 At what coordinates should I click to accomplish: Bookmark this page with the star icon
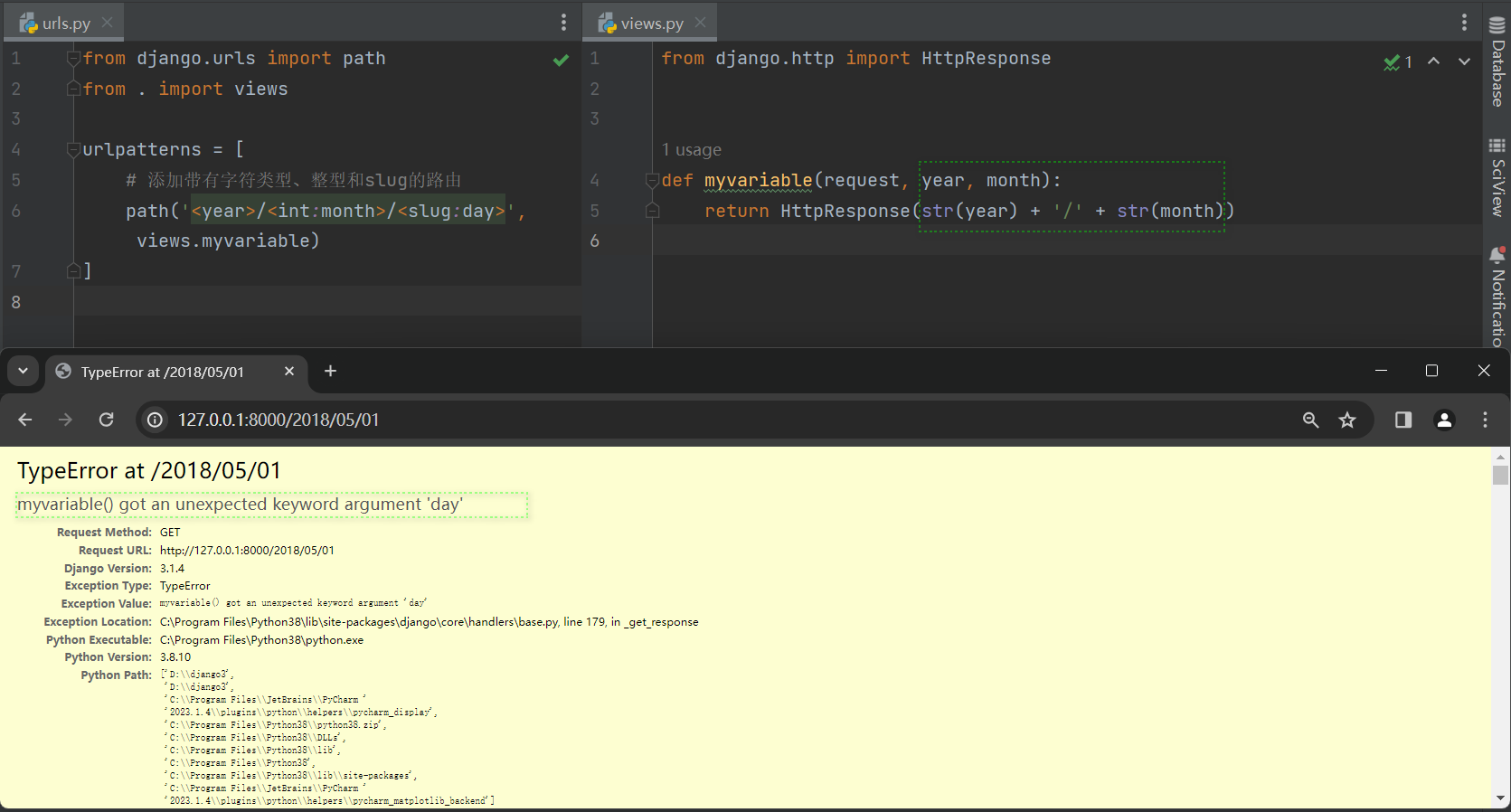click(x=1347, y=420)
